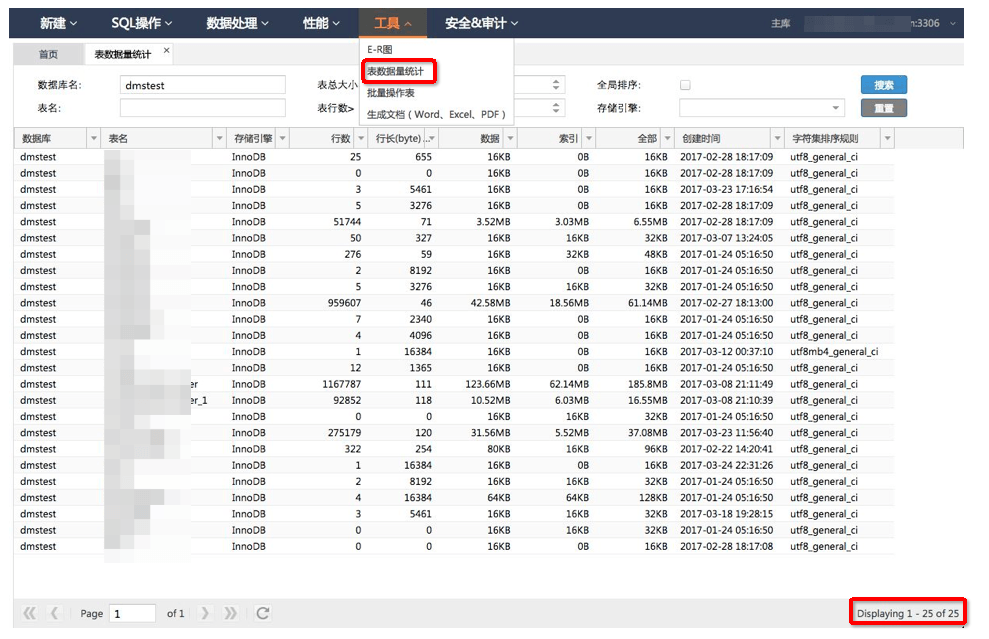This screenshot has width=989, height=639.
Task: Click the 48KB total size cell
Action: (655, 254)
